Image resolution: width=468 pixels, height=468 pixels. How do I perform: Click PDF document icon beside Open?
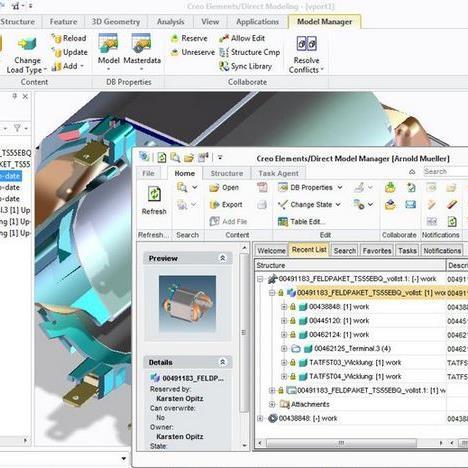[262, 188]
